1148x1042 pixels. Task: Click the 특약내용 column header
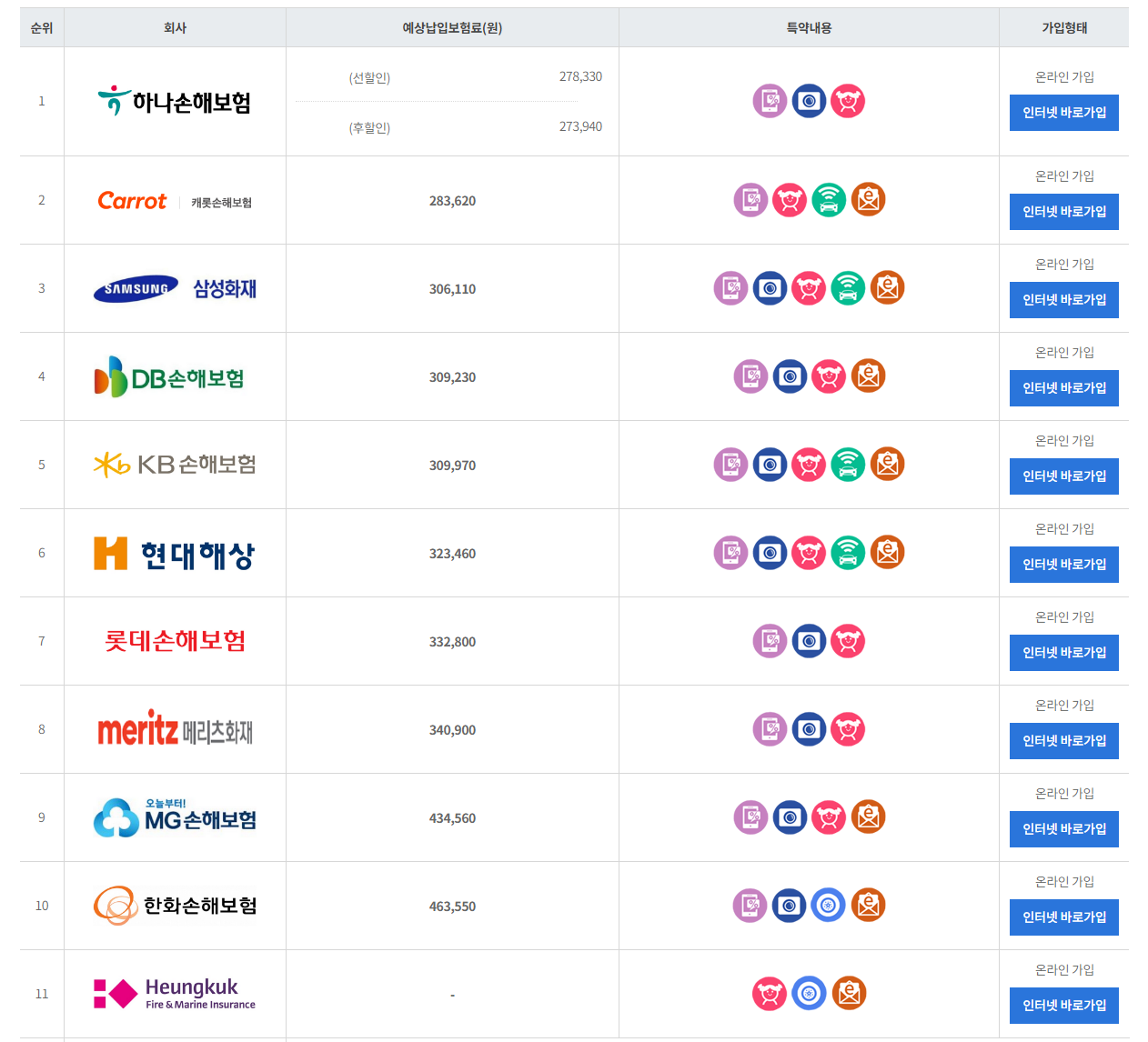point(809,28)
